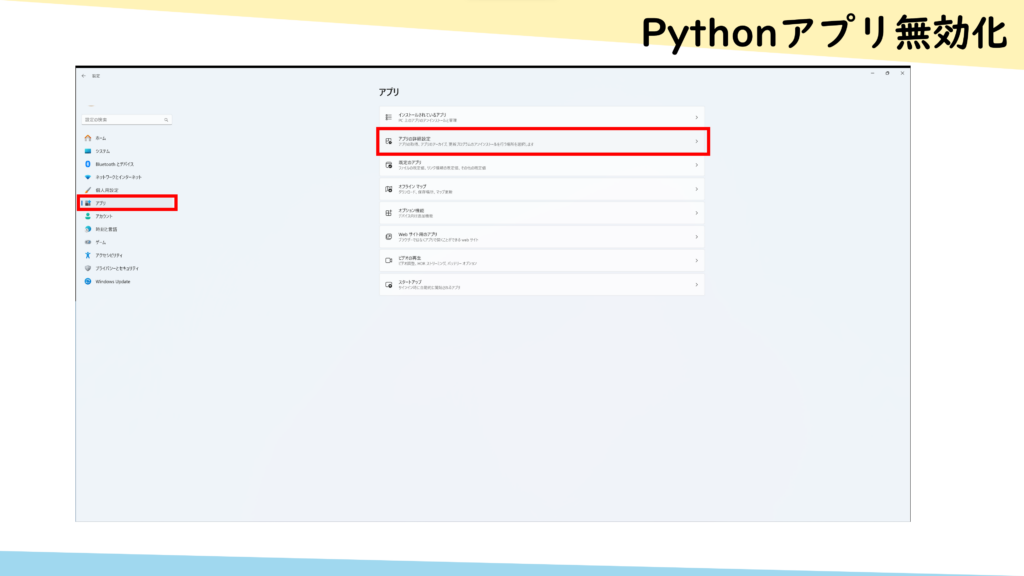Expand the optional features row chevron
1024x576 pixels.
pyautogui.click(x=696, y=213)
